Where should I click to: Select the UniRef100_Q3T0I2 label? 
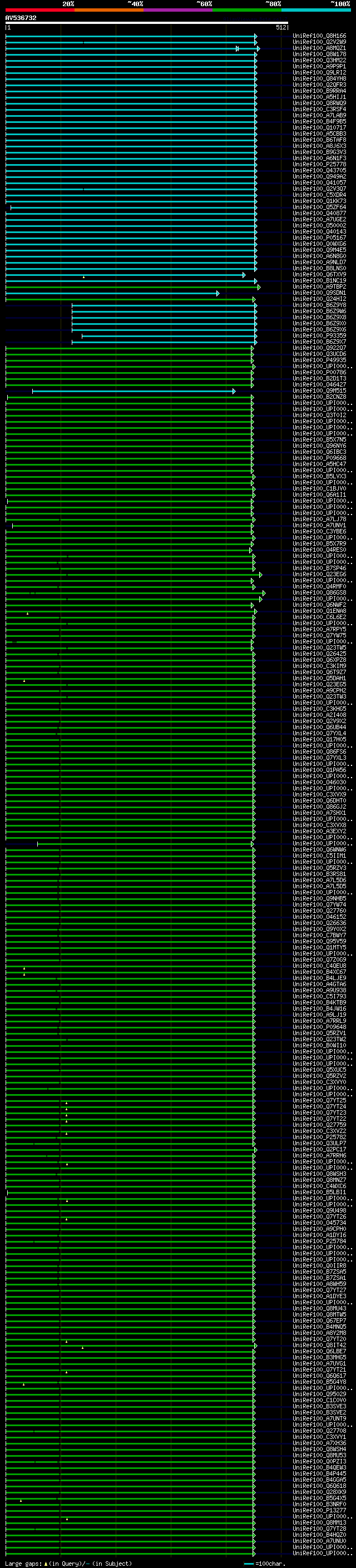pos(319,415)
